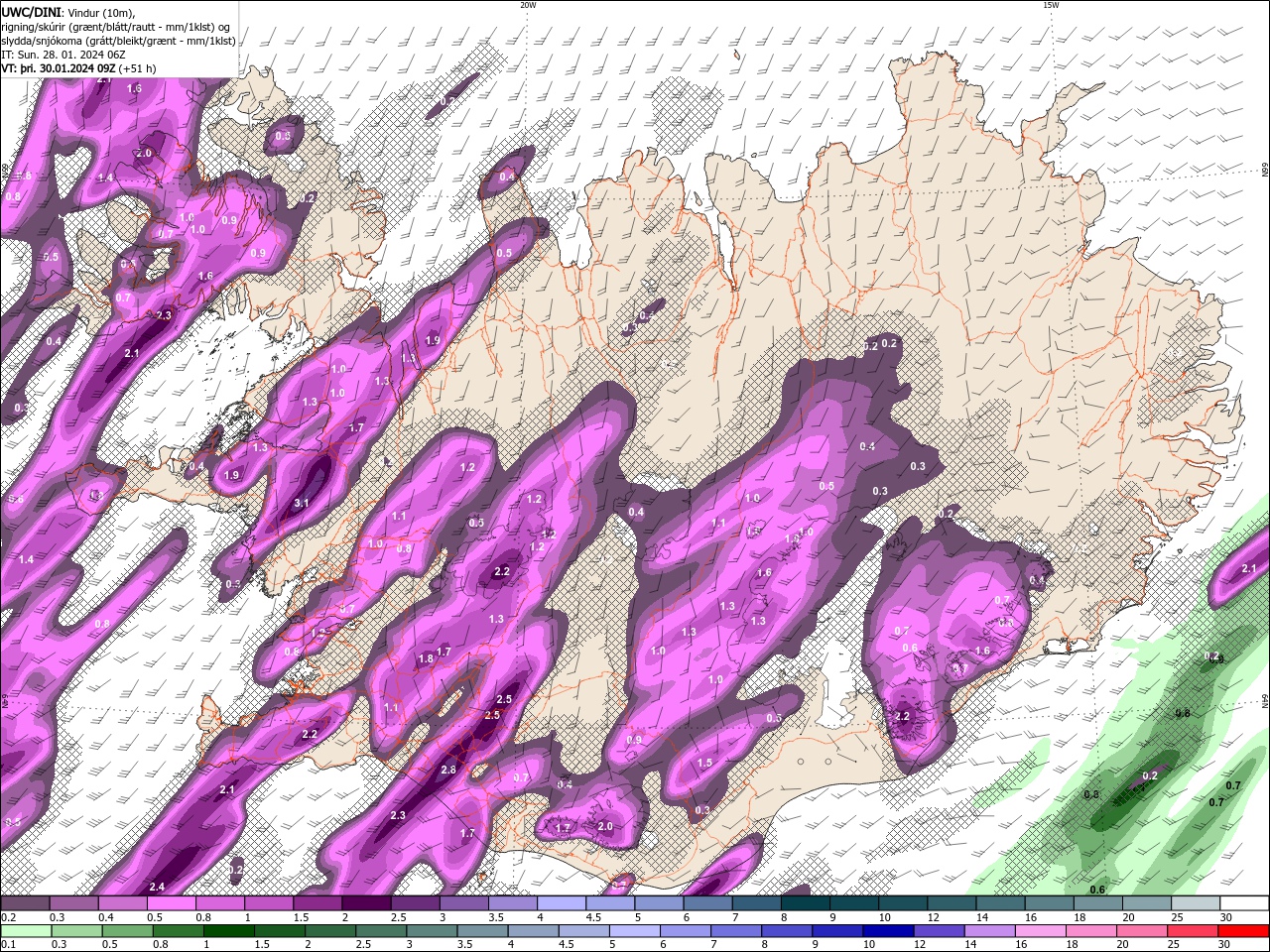The height and width of the screenshot is (952, 1270).
Task: Click the 'rigning/skúrir' legend description line
Action: pyautogui.click(x=116, y=26)
